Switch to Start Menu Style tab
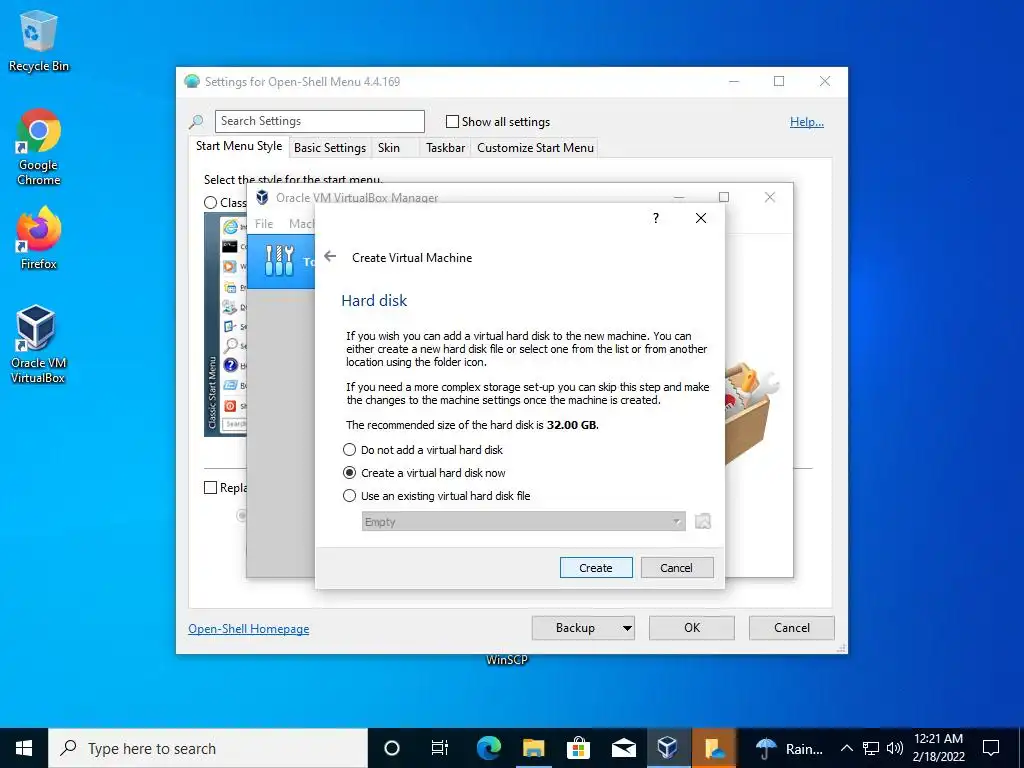Viewport: 1024px width, 768px height. [x=239, y=146]
